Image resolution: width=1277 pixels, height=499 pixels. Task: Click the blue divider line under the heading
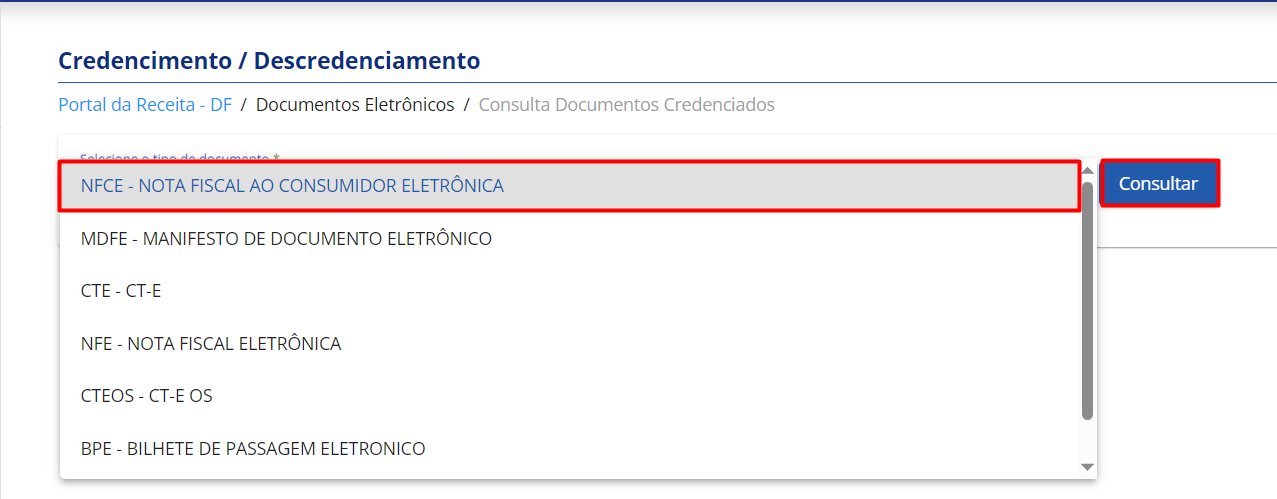click(660, 83)
